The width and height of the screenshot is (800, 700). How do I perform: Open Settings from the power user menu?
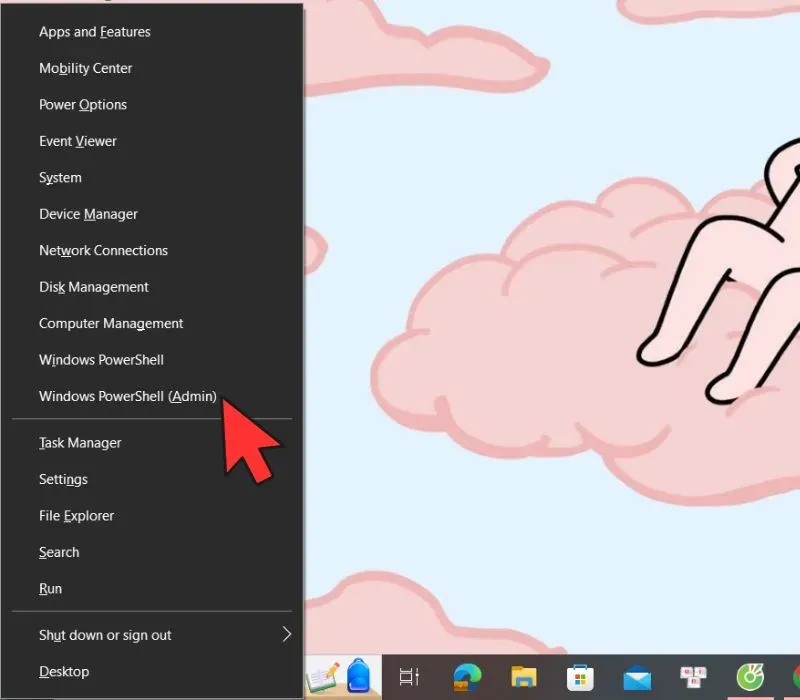click(63, 480)
